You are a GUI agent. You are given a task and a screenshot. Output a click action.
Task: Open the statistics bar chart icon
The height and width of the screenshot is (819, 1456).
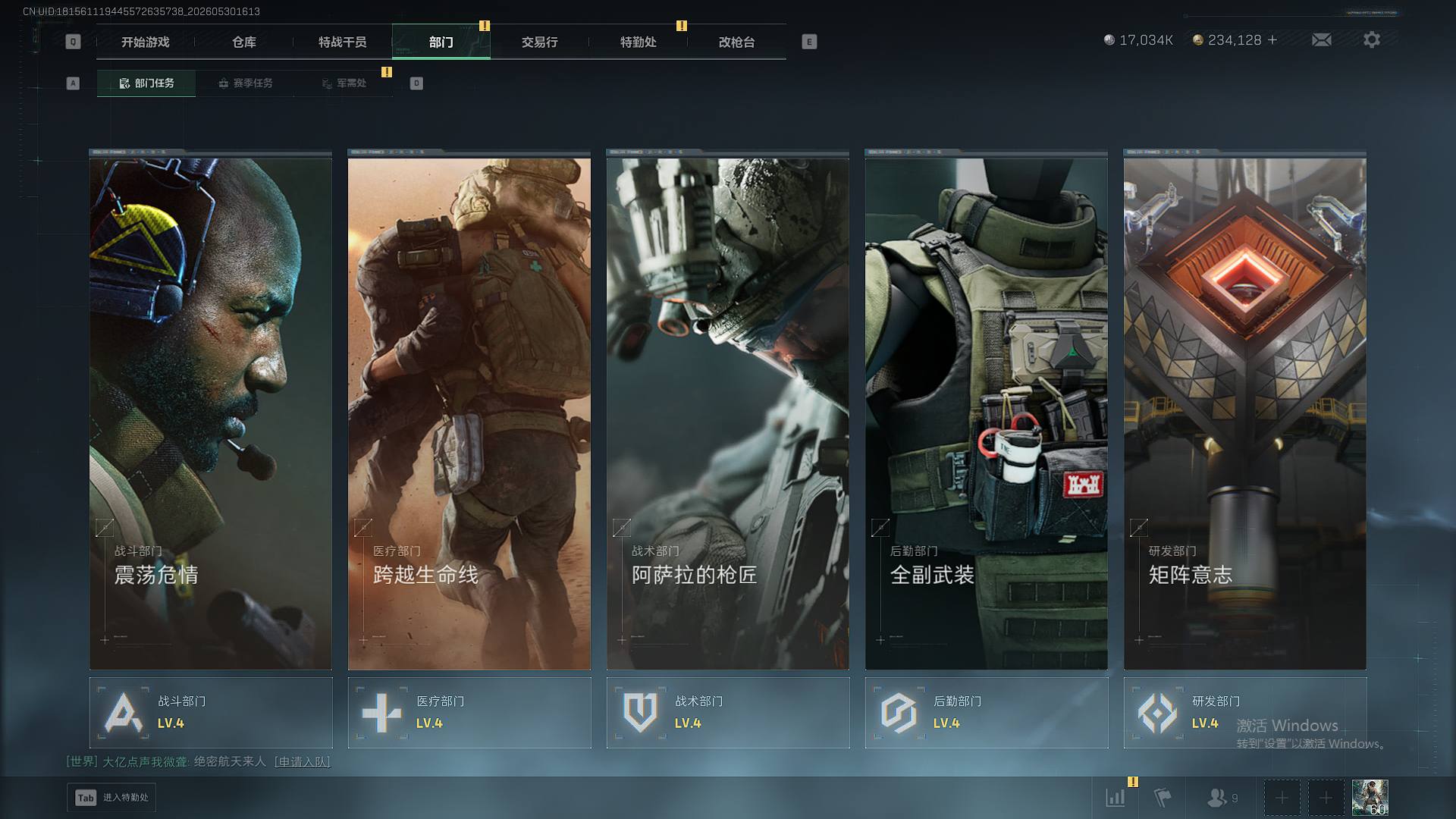[1116, 798]
